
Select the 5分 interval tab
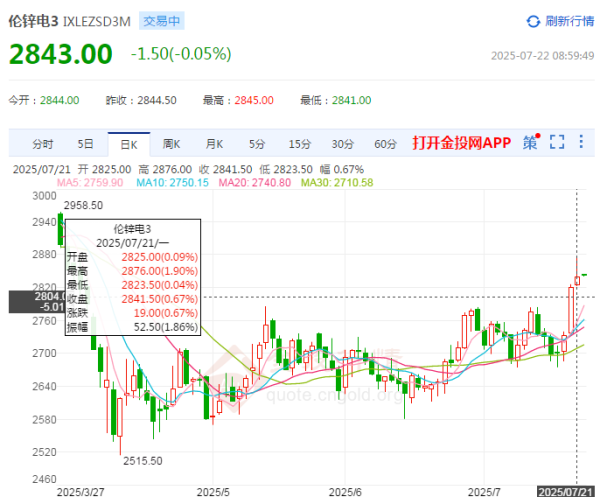pos(257,144)
